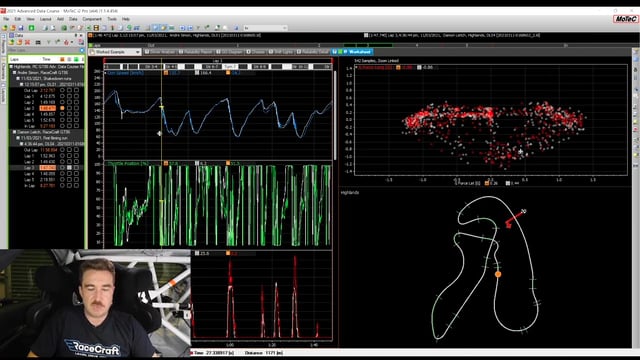This screenshot has width=640, height=360.
Task: Collapse the 4:36:44 pm log file node
Action: [21, 144]
